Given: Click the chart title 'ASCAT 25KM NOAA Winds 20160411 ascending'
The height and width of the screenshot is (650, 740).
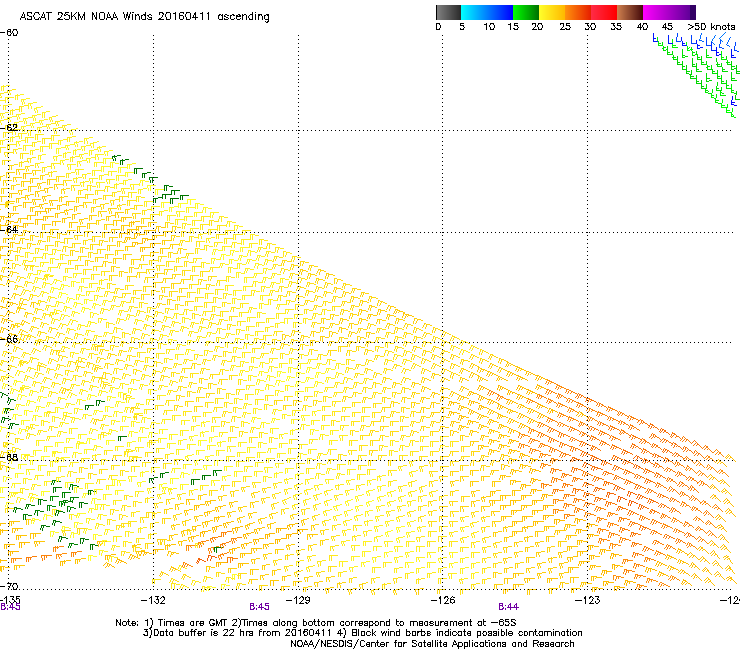Looking at the screenshot, I should [x=144, y=17].
